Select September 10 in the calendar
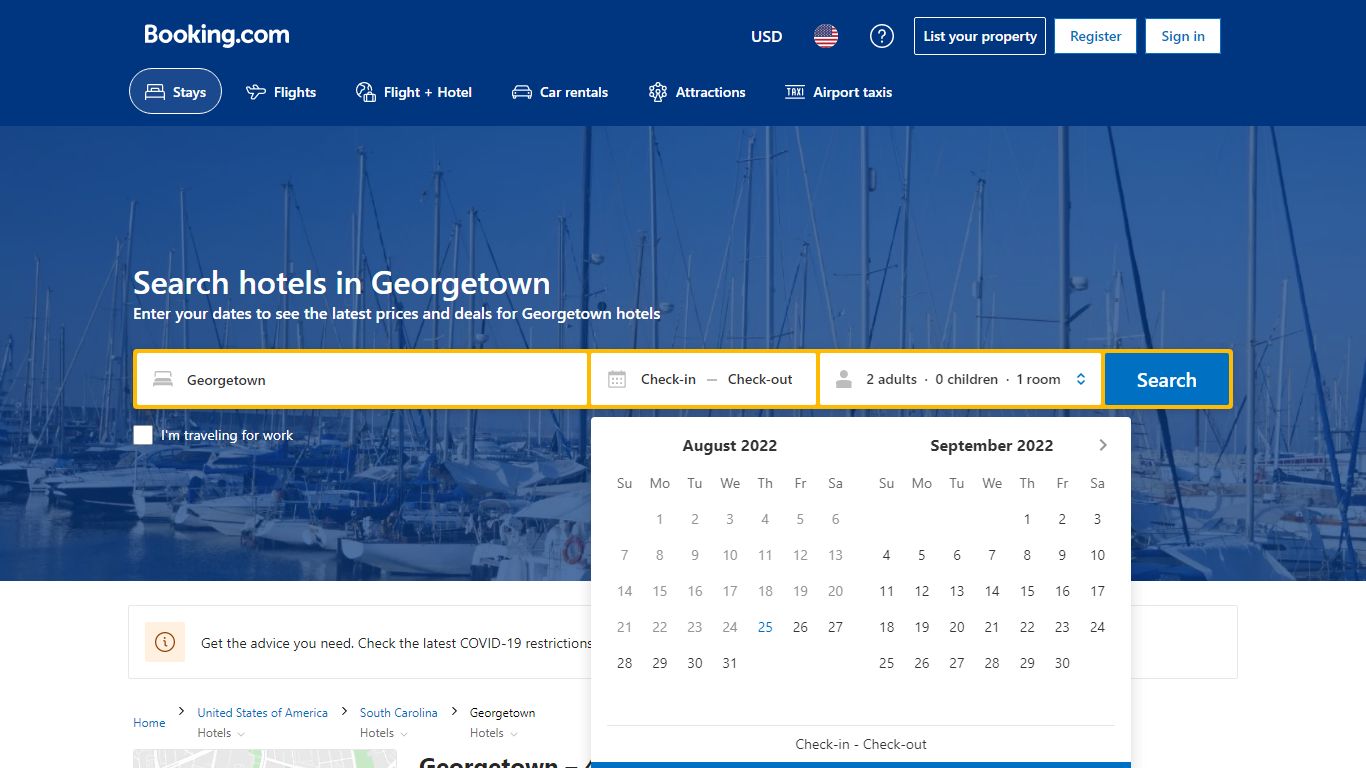Screen dimensions: 1366x768 click(1097, 555)
